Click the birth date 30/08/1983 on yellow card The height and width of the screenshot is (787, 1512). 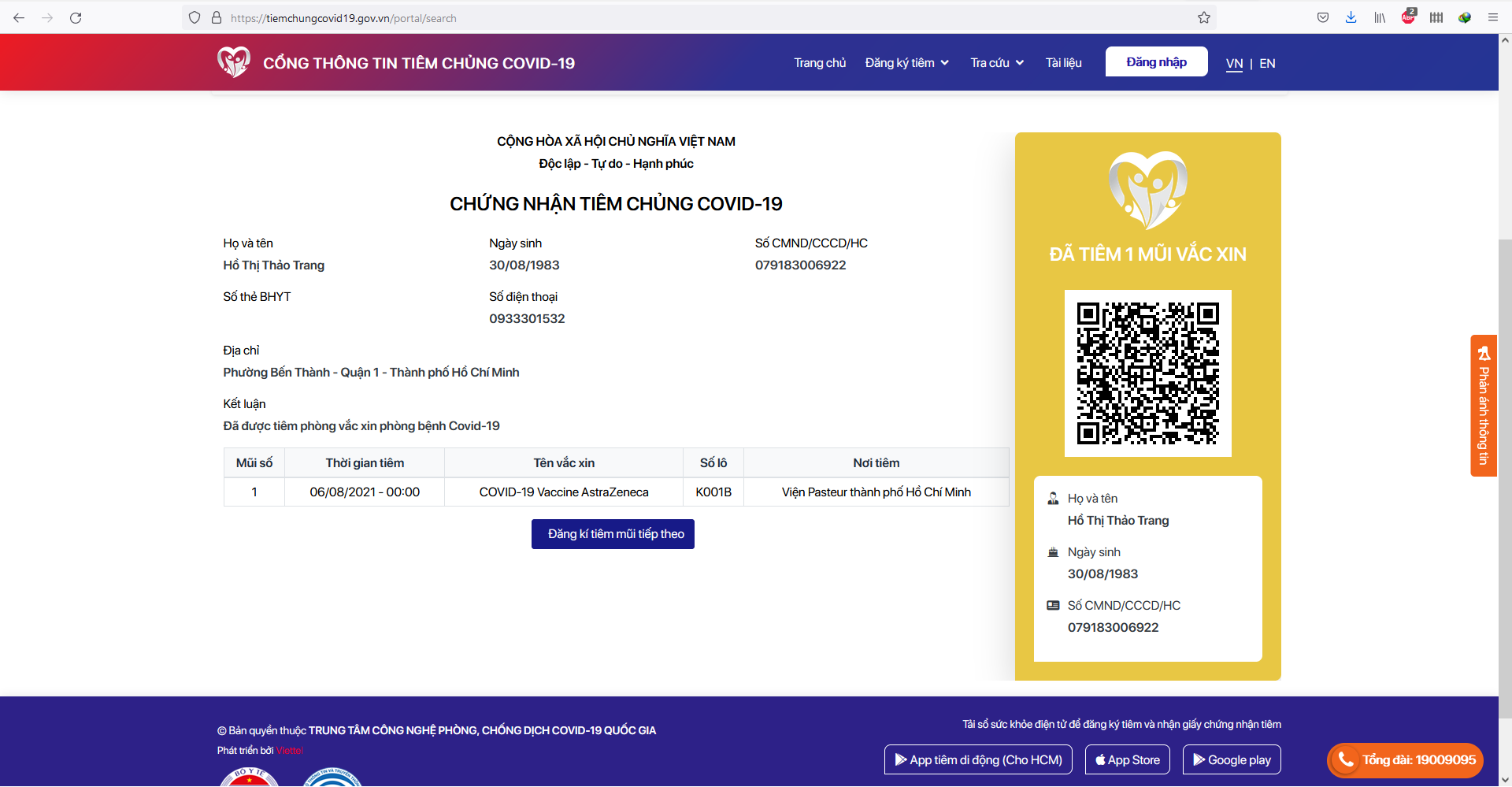pyautogui.click(x=1102, y=574)
